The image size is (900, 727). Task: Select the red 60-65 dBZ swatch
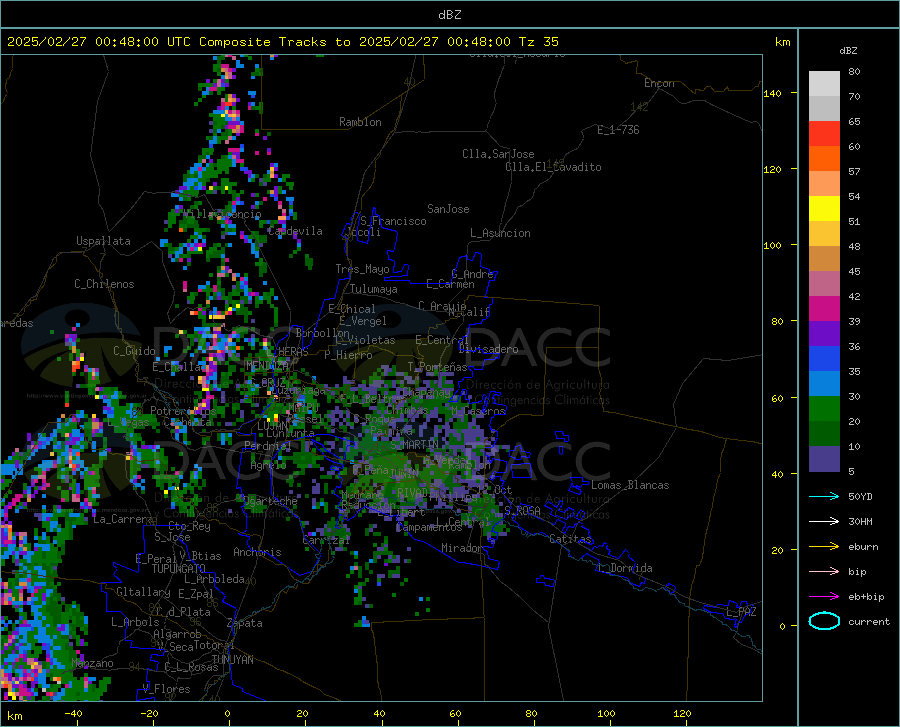[824, 134]
